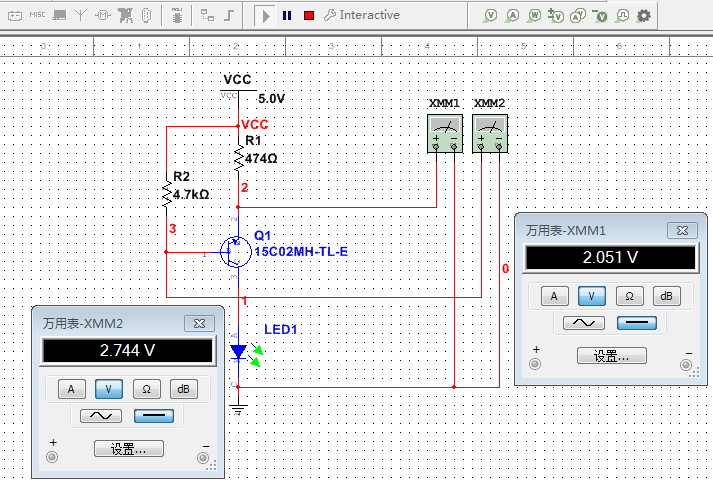Select the 474Ω value label
The height and width of the screenshot is (481, 713).
[x=261, y=159]
